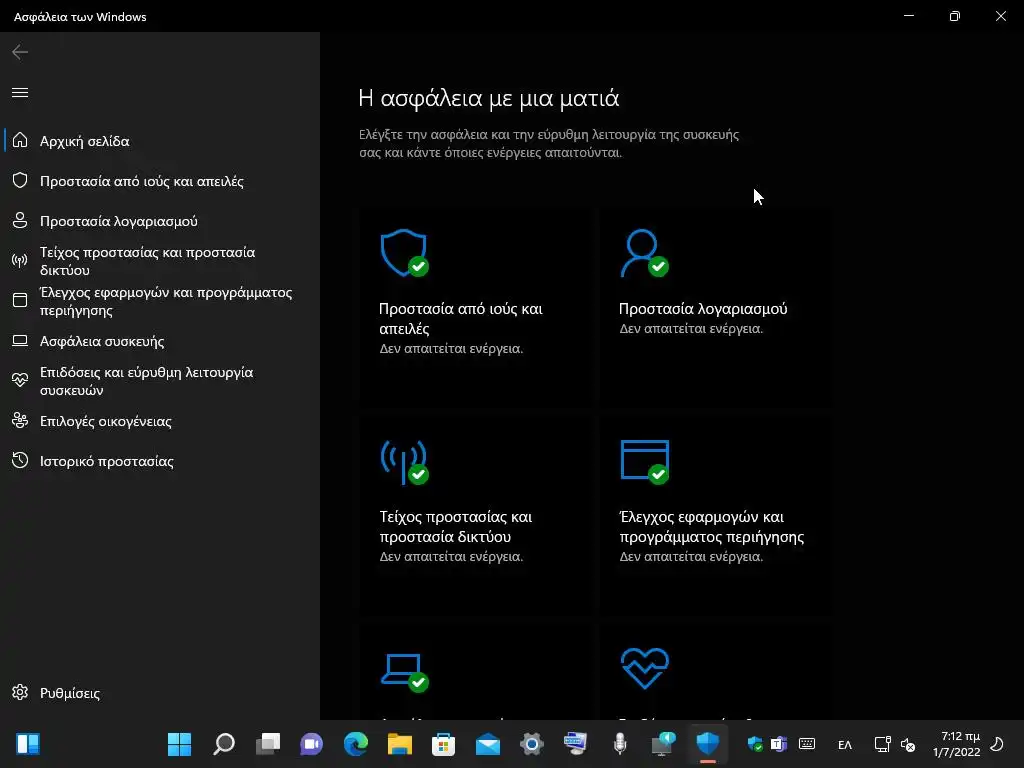Screen dimensions: 1024x768
Task: Open File Explorer from the taskbar
Action: [400, 744]
